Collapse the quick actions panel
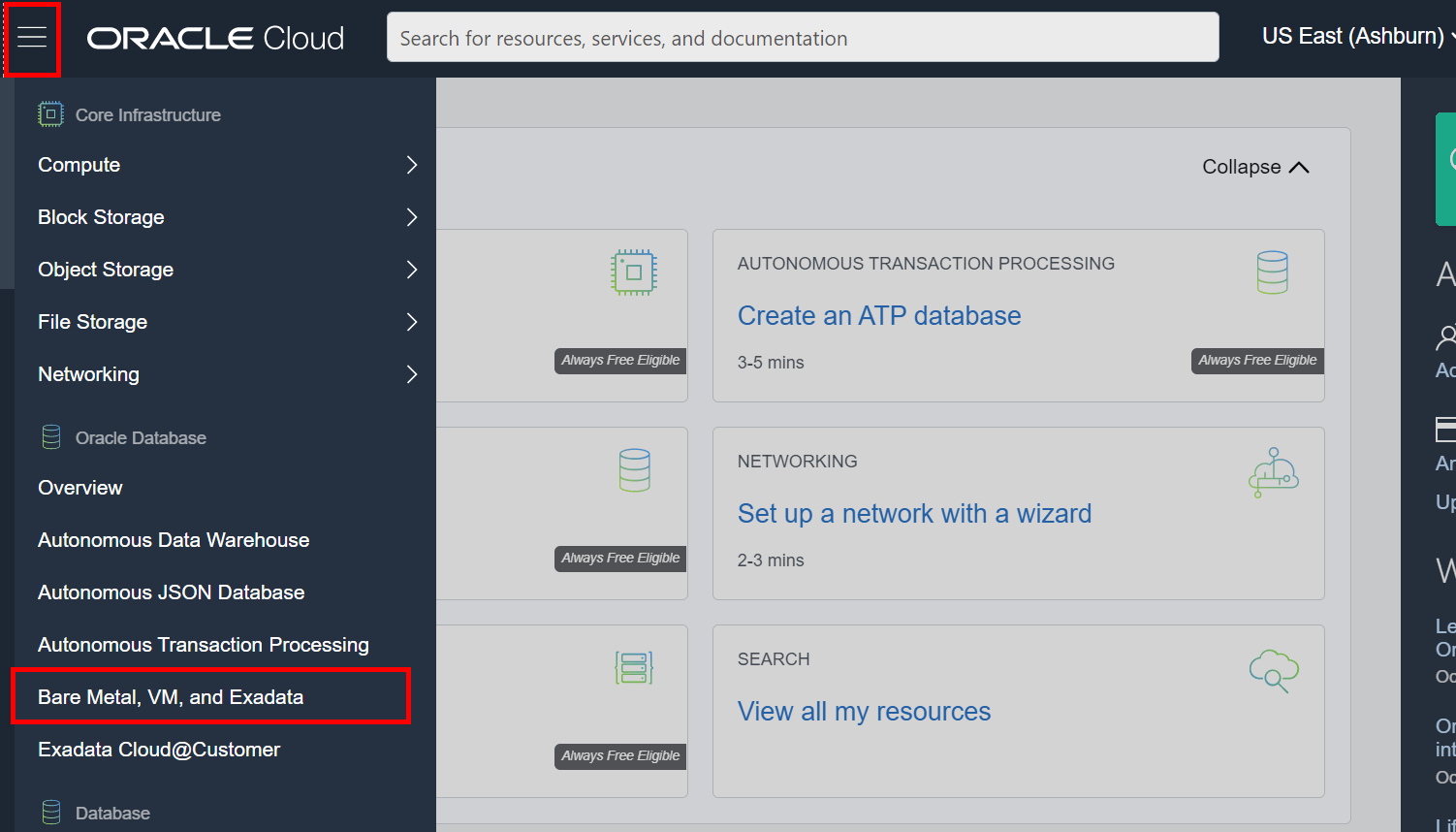 [x=1254, y=167]
